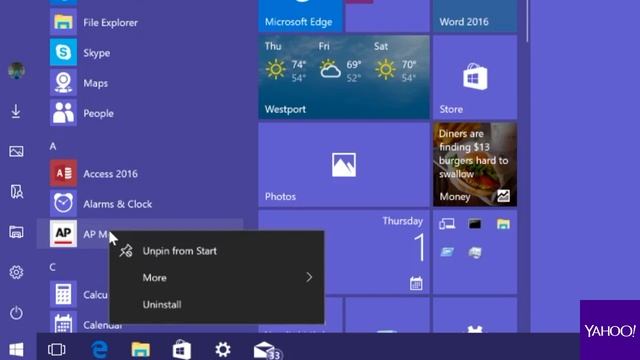The height and width of the screenshot is (360, 640).
Task: Click the Start menu scrollbar
Action: 527,20
